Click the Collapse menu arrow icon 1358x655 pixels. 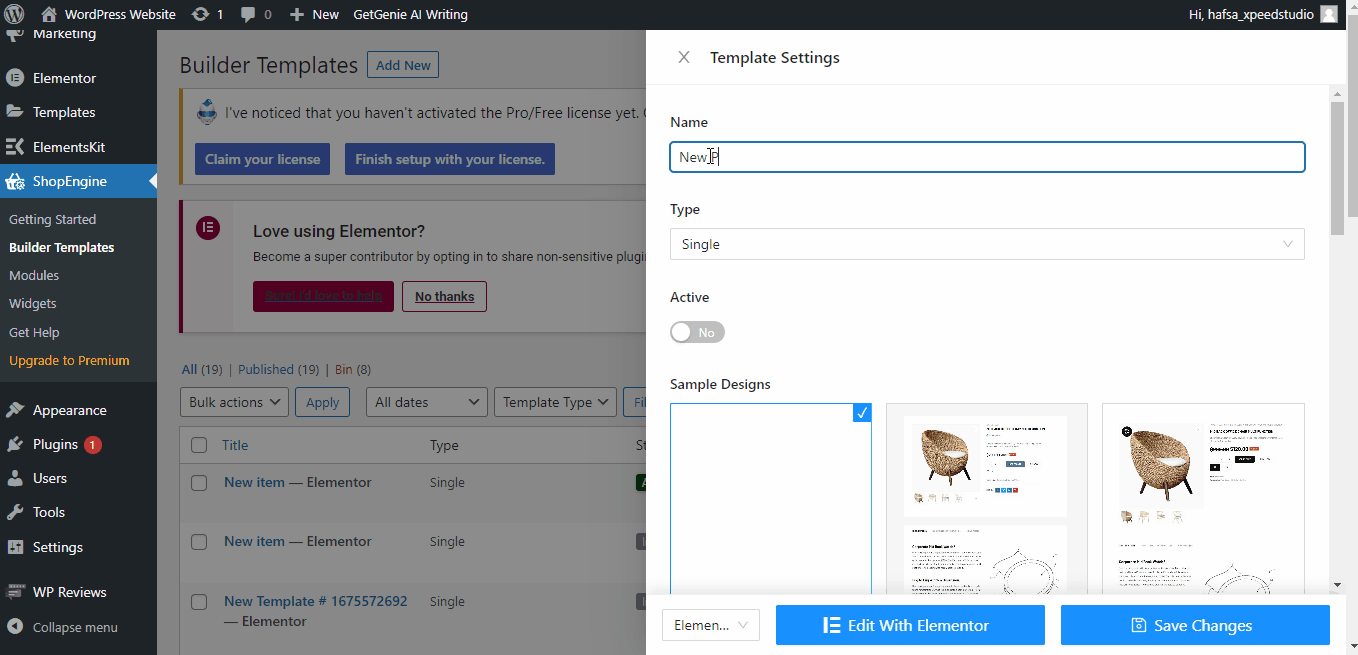tap(15, 627)
